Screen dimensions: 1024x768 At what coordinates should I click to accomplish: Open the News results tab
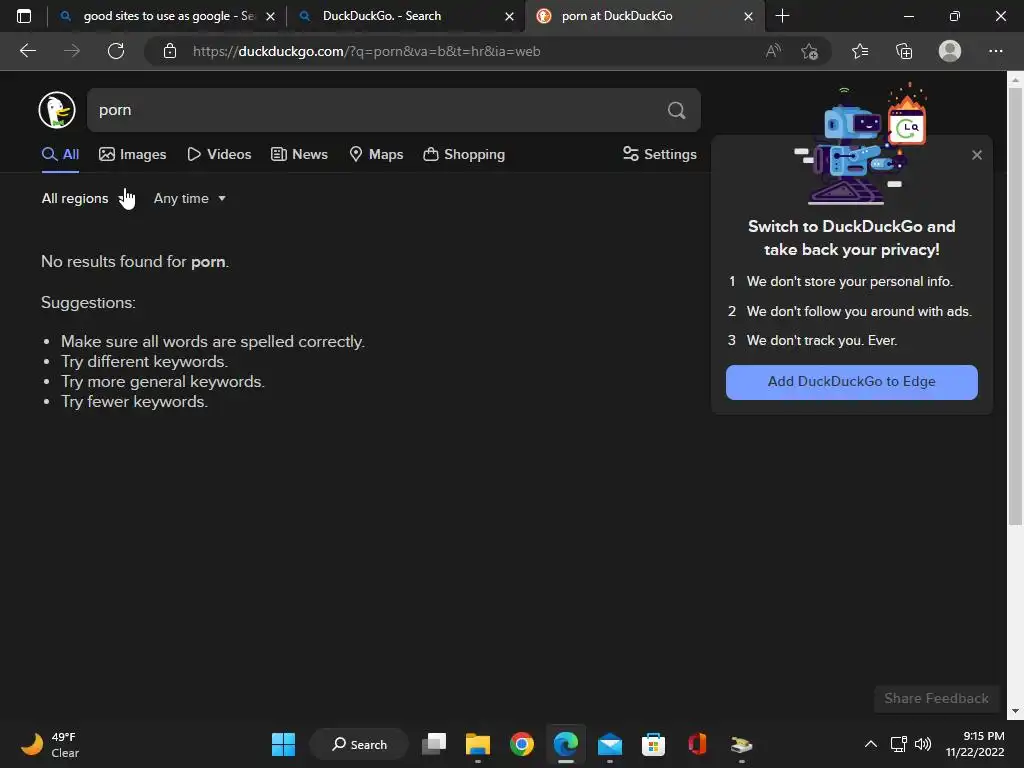click(x=300, y=155)
